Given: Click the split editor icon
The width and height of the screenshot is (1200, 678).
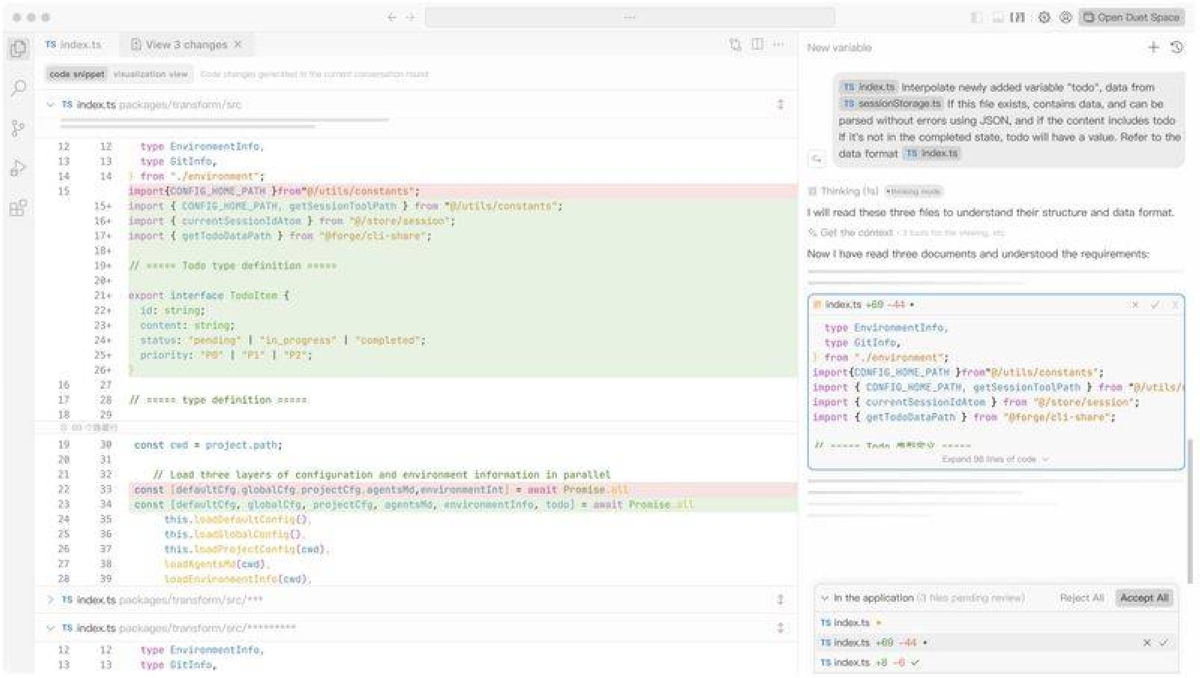Looking at the screenshot, I should 757,45.
